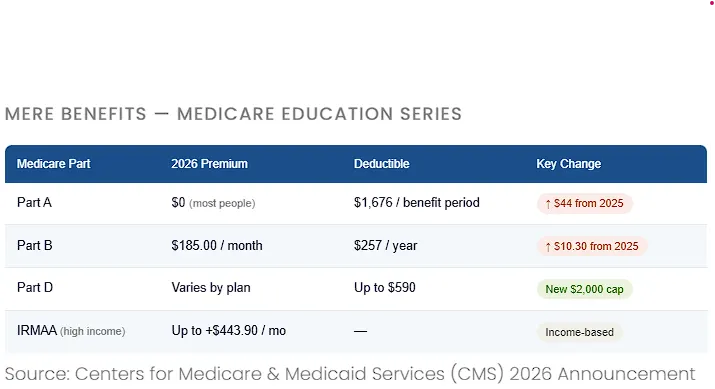715x389 pixels.
Task: Select the IRMAA high income row label
Action: click(x=71, y=331)
